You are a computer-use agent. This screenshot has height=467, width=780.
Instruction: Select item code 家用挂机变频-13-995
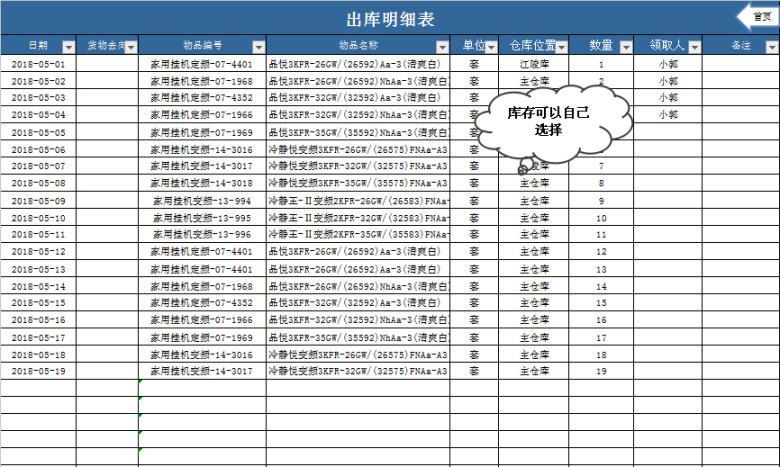click(x=202, y=218)
